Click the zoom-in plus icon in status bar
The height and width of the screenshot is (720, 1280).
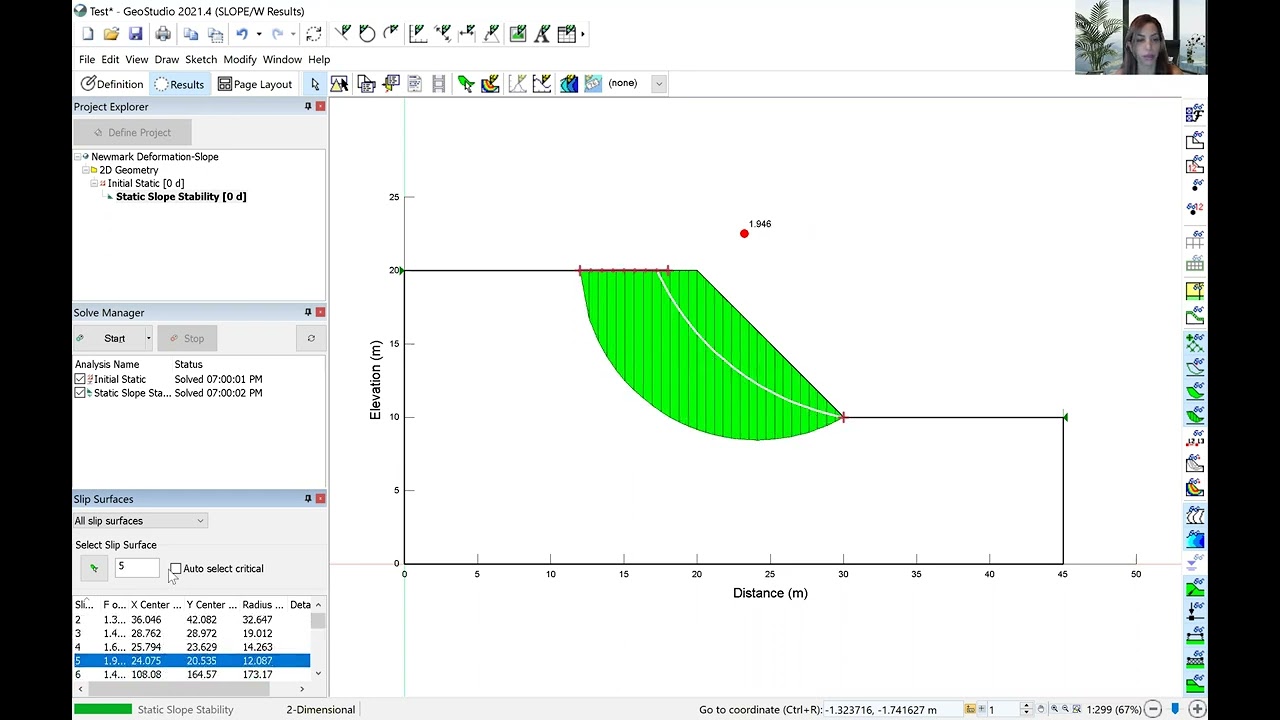click(x=1197, y=709)
